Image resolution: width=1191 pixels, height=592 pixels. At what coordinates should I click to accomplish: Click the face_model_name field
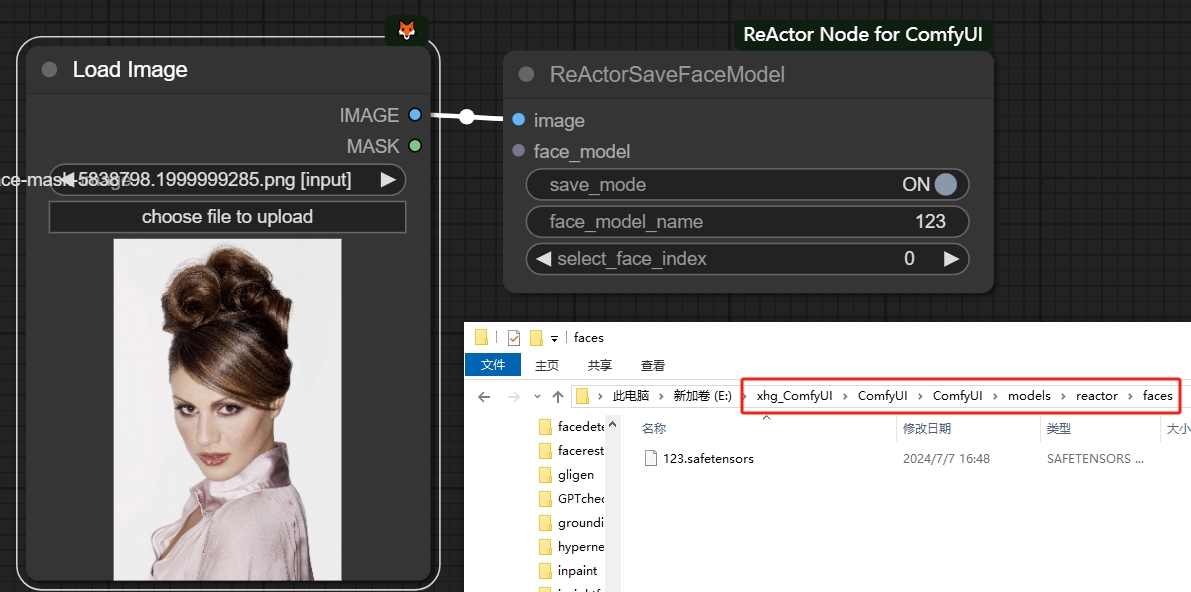pyautogui.click(x=747, y=222)
